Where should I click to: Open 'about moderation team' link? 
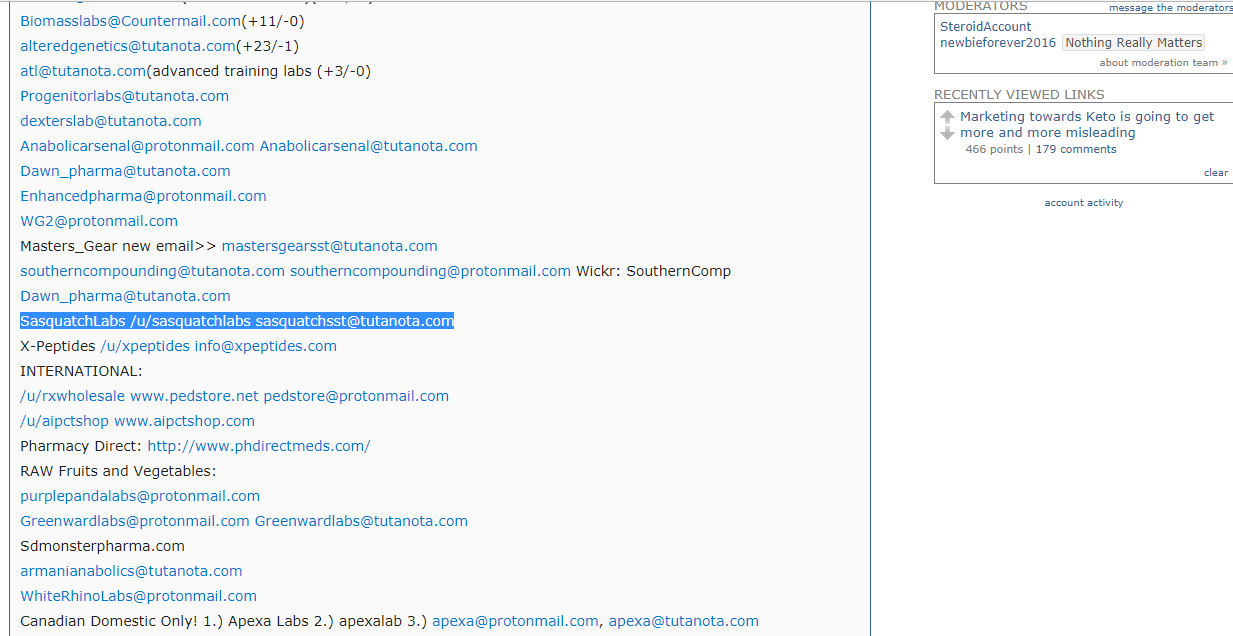1158,63
